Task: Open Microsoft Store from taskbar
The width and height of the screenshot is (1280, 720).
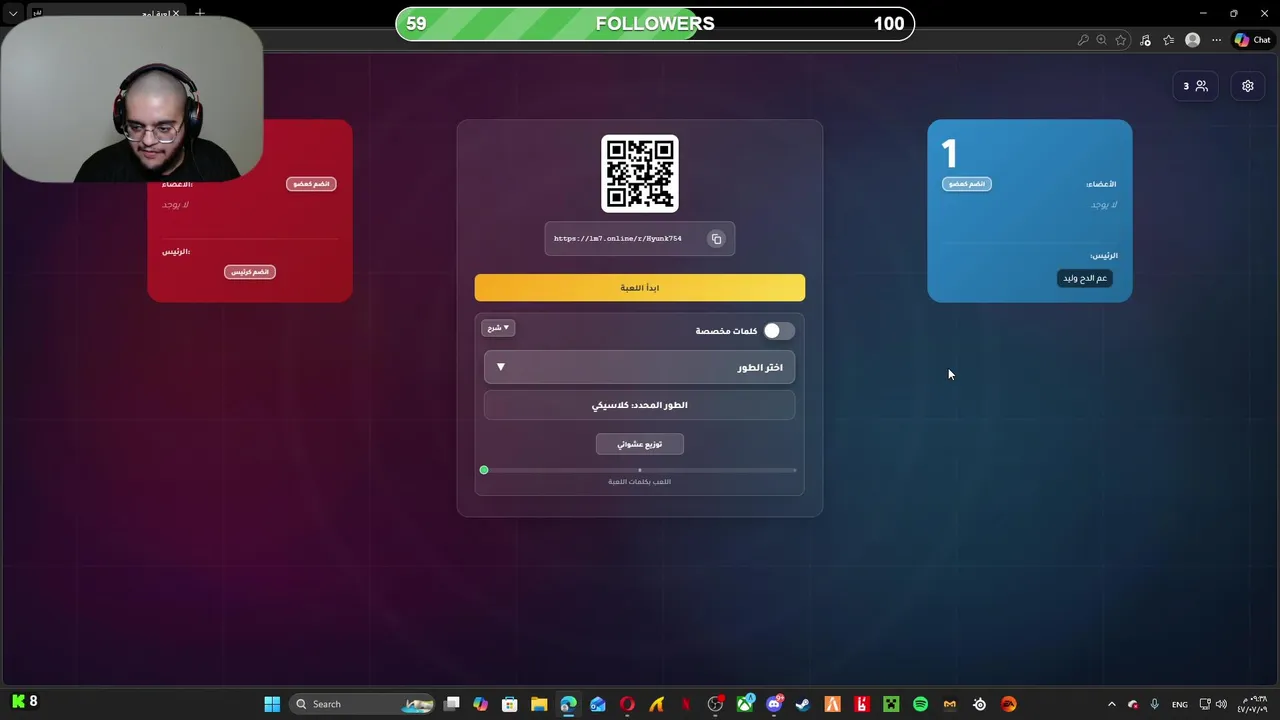Action: pos(510,704)
